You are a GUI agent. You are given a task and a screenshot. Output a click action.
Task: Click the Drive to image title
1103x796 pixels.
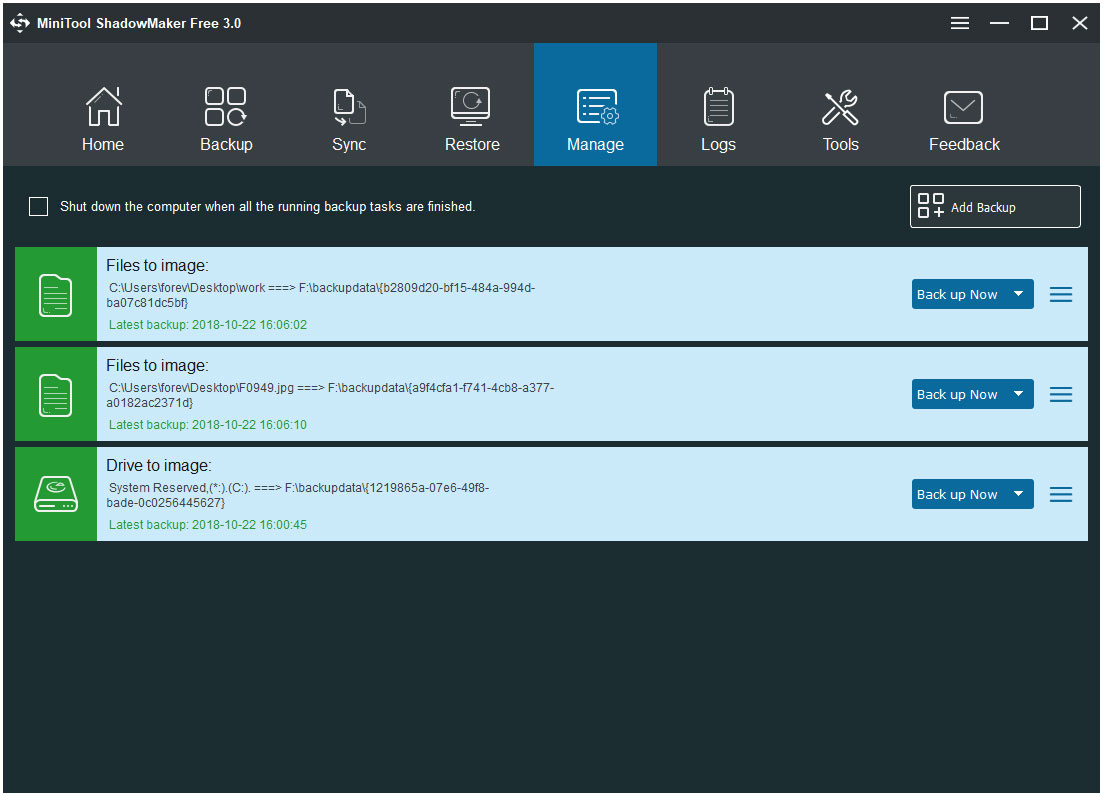tap(159, 466)
